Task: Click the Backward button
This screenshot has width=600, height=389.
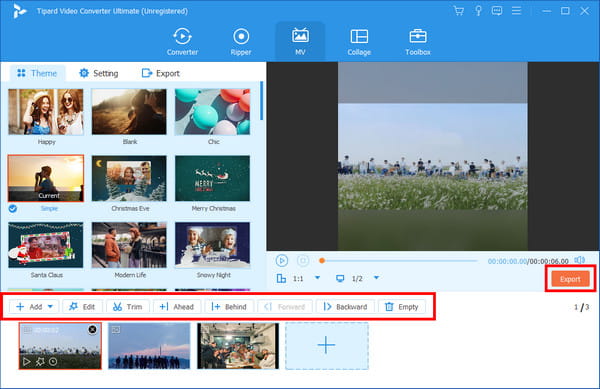Action: (x=345, y=307)
